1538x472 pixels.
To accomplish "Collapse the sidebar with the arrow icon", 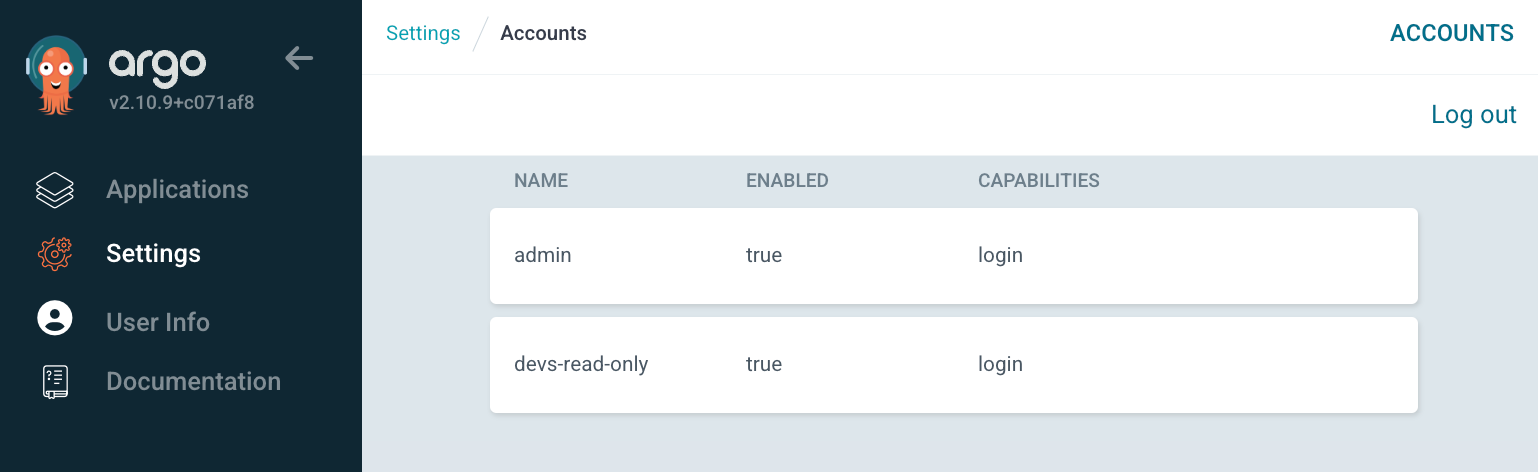I will pyautogui.click(x=299, y=58).
